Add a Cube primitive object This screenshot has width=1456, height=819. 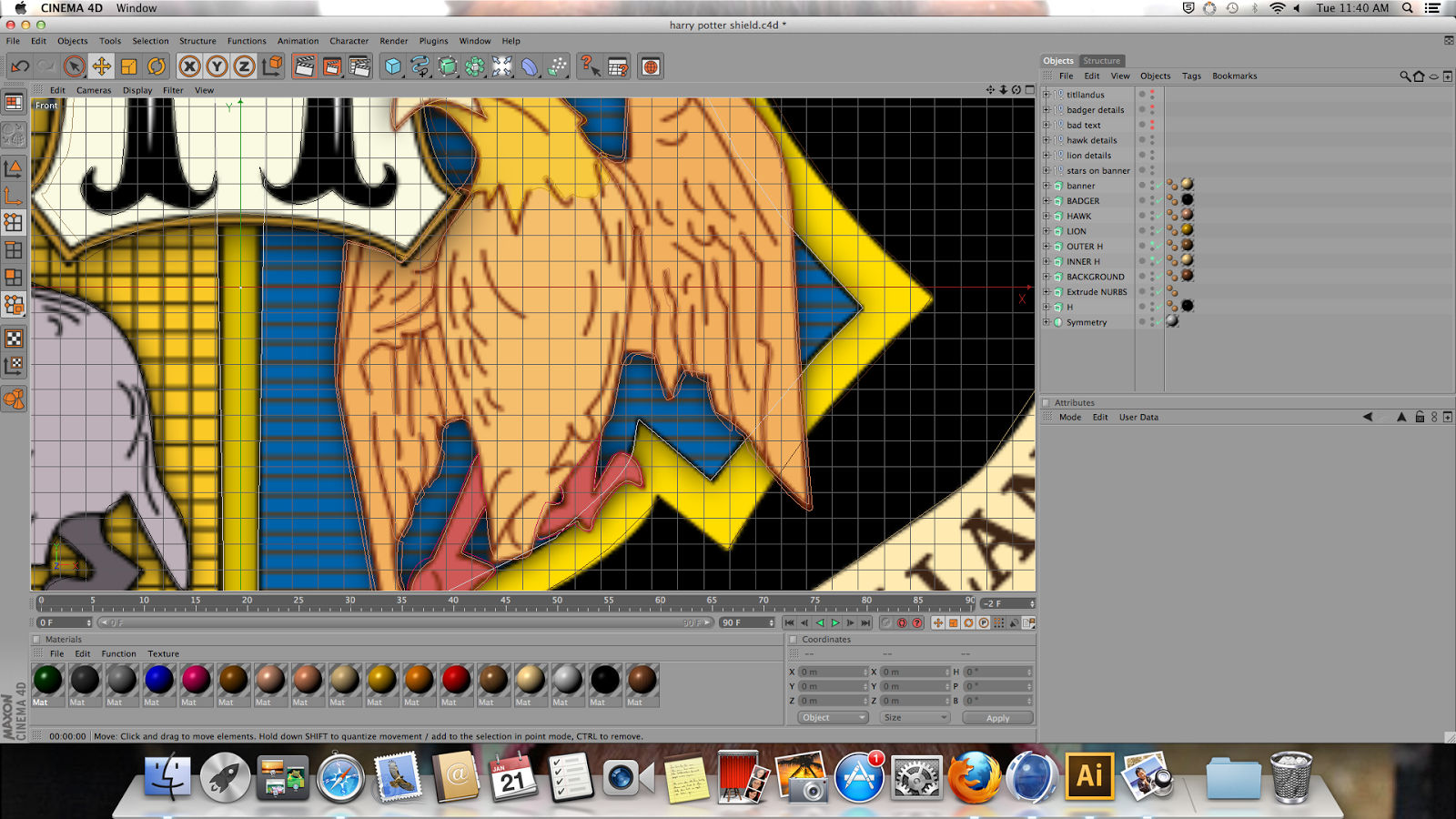coord(392,66)
